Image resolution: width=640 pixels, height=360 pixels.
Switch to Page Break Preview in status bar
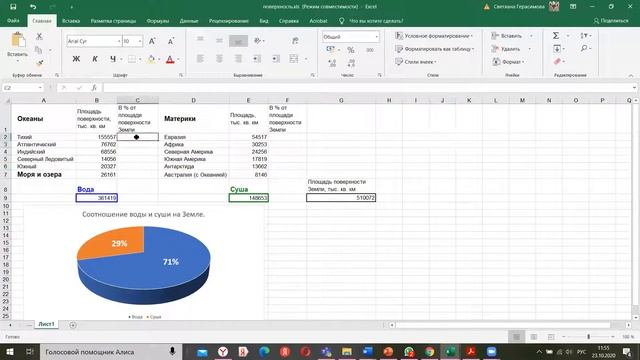[551, 337]
